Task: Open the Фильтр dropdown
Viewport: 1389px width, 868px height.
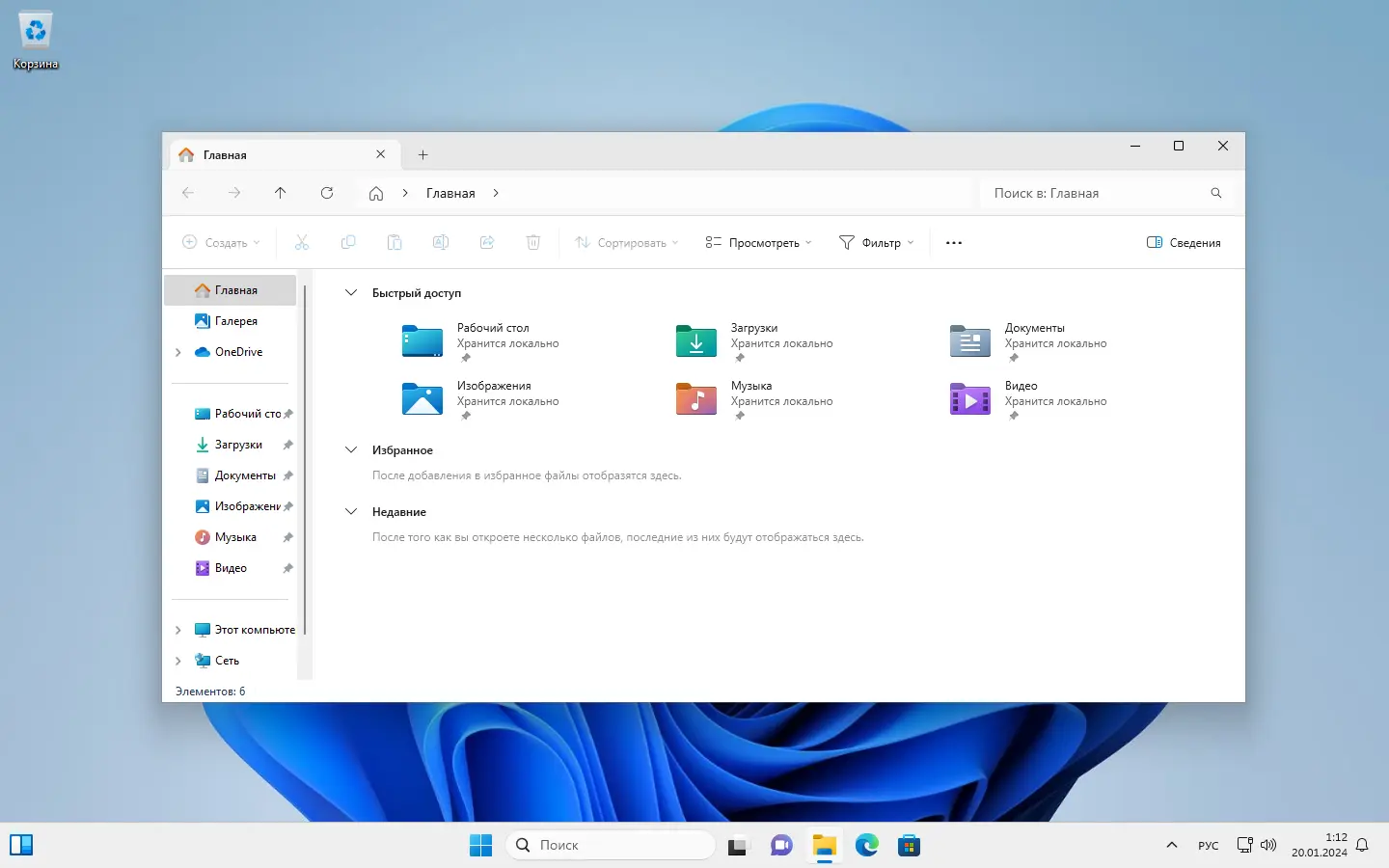Action: (876, 243)
